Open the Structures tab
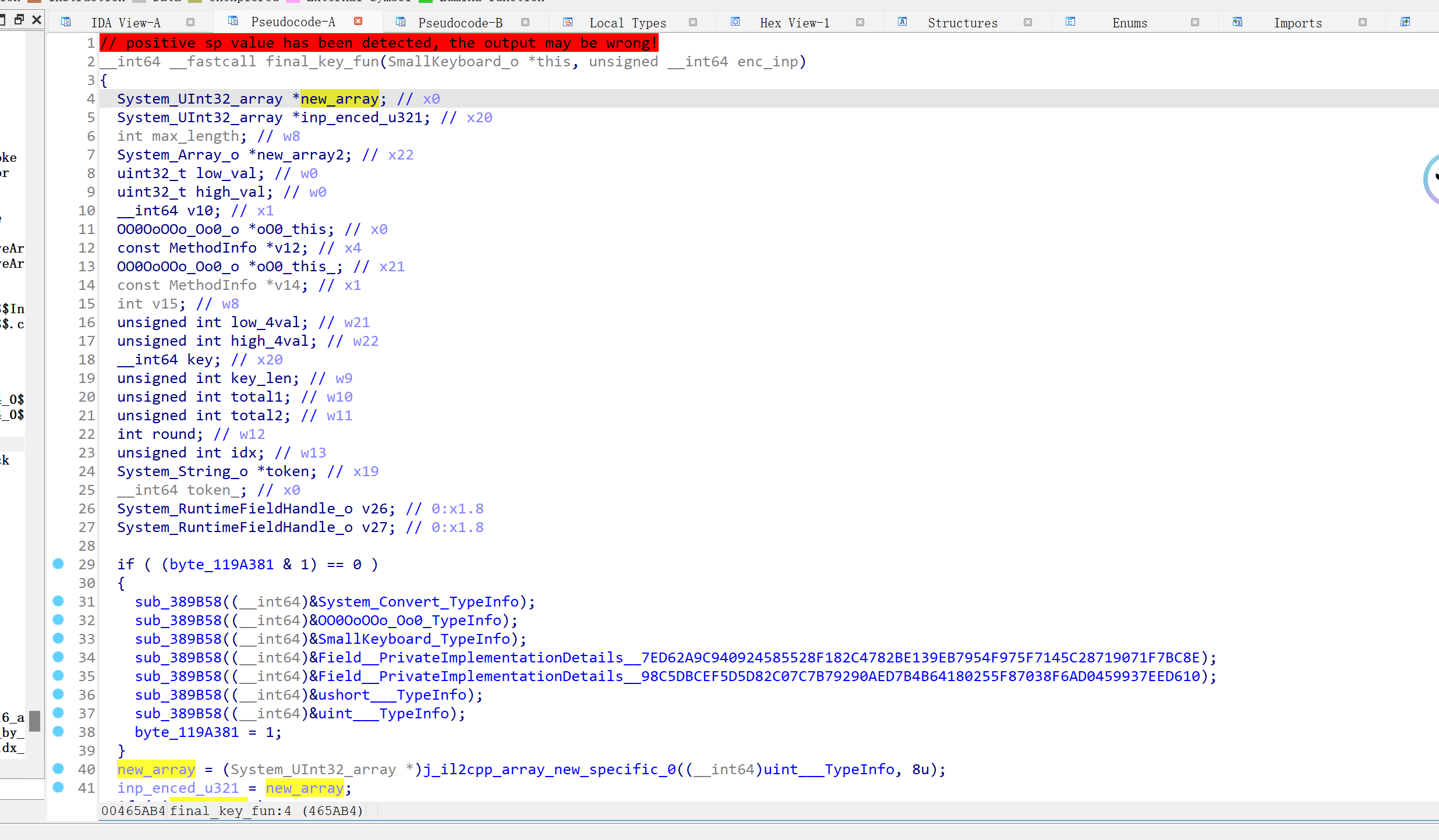Image resolution: width=1439 pixels, height=840 pixels. coord(962,23)
